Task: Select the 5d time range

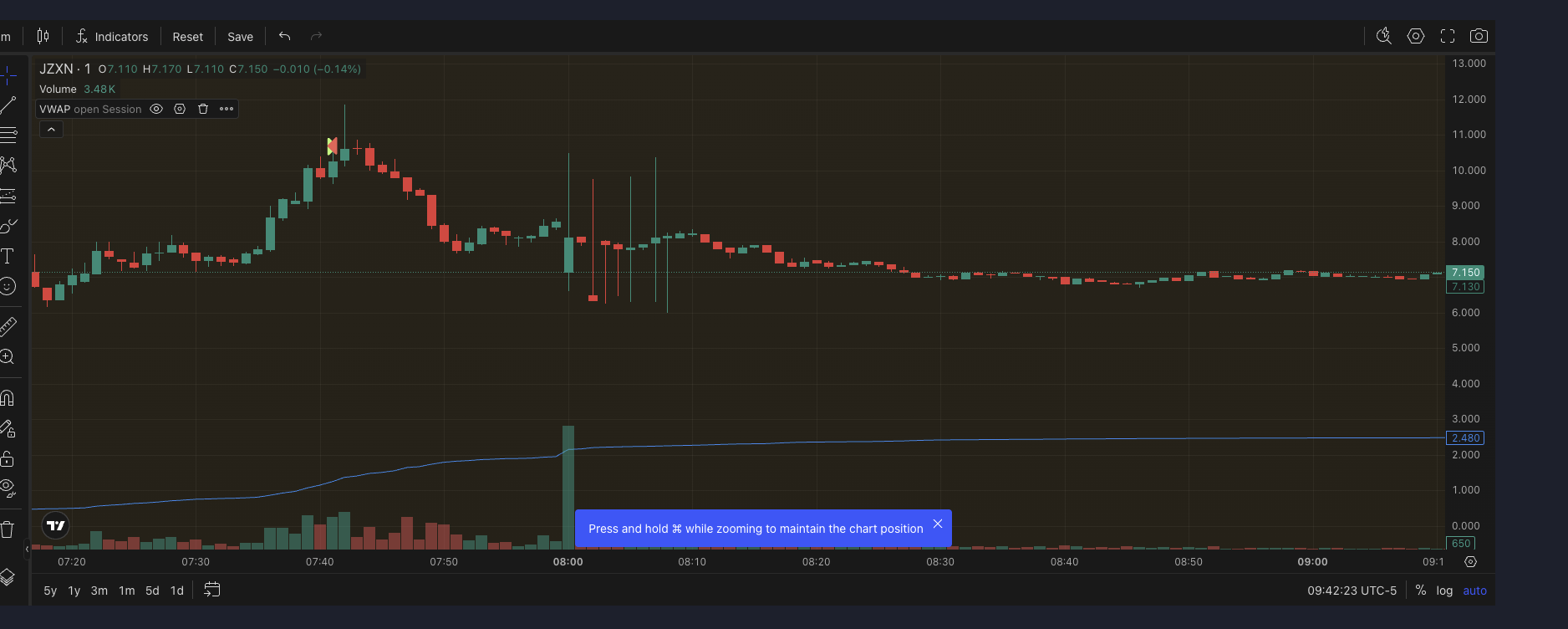Action: tap(152, 591)
